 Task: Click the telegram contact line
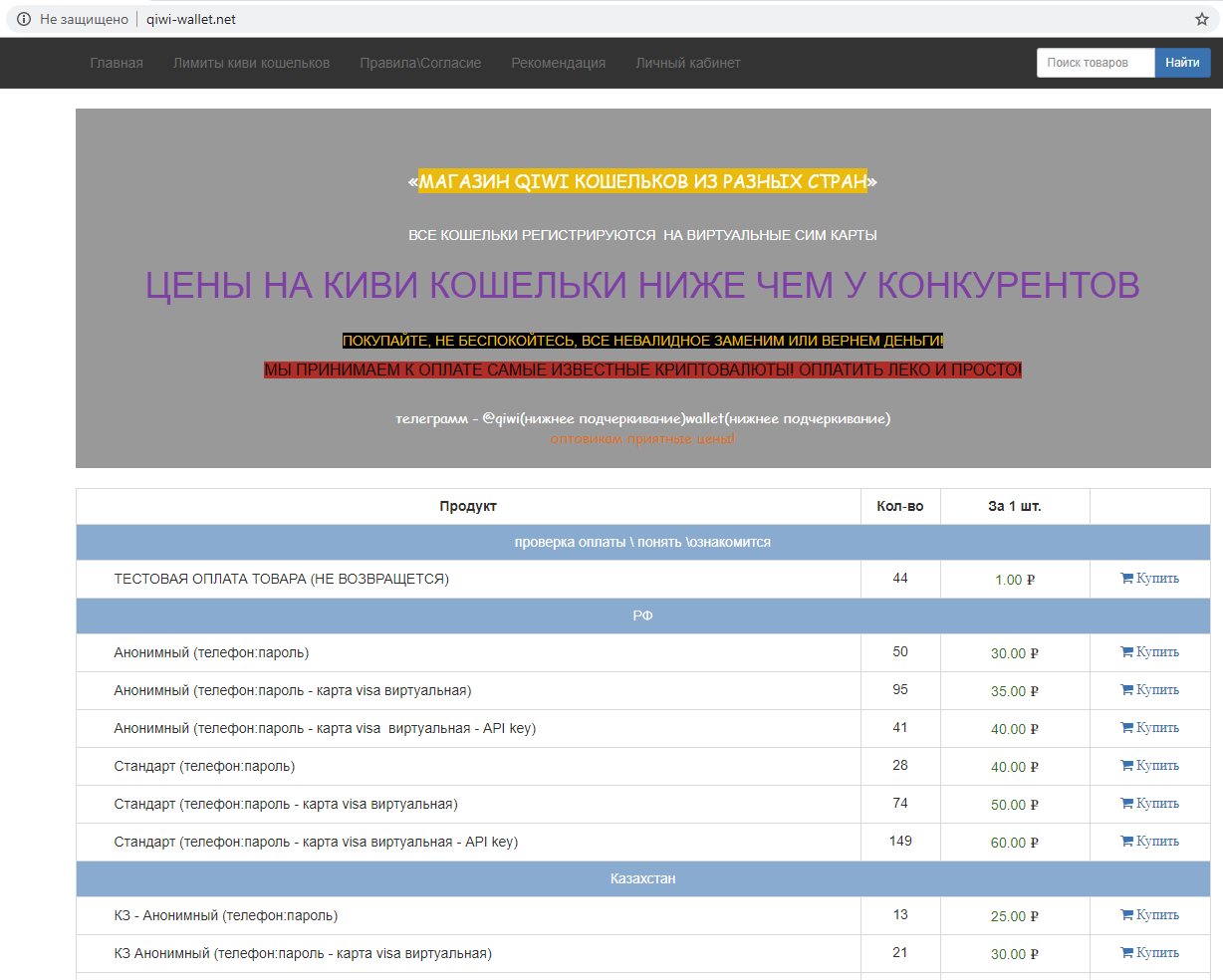(x=642, y=418)
